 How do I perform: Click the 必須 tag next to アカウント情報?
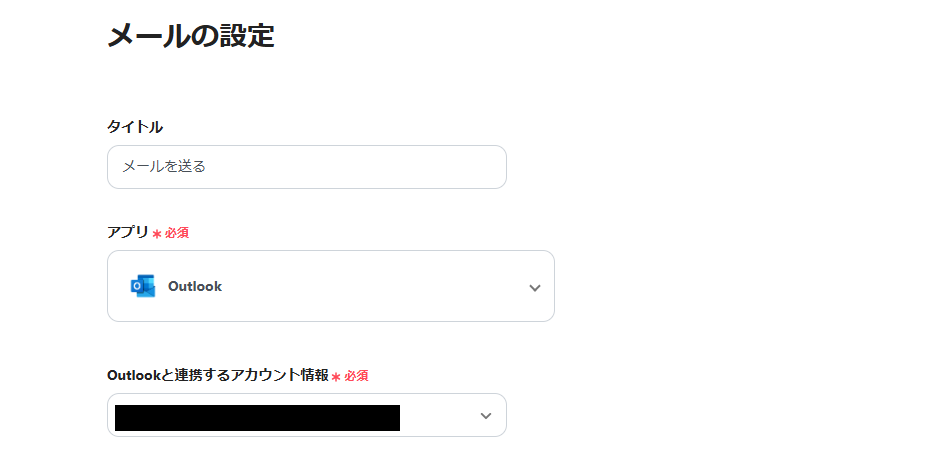coord(357,376)
